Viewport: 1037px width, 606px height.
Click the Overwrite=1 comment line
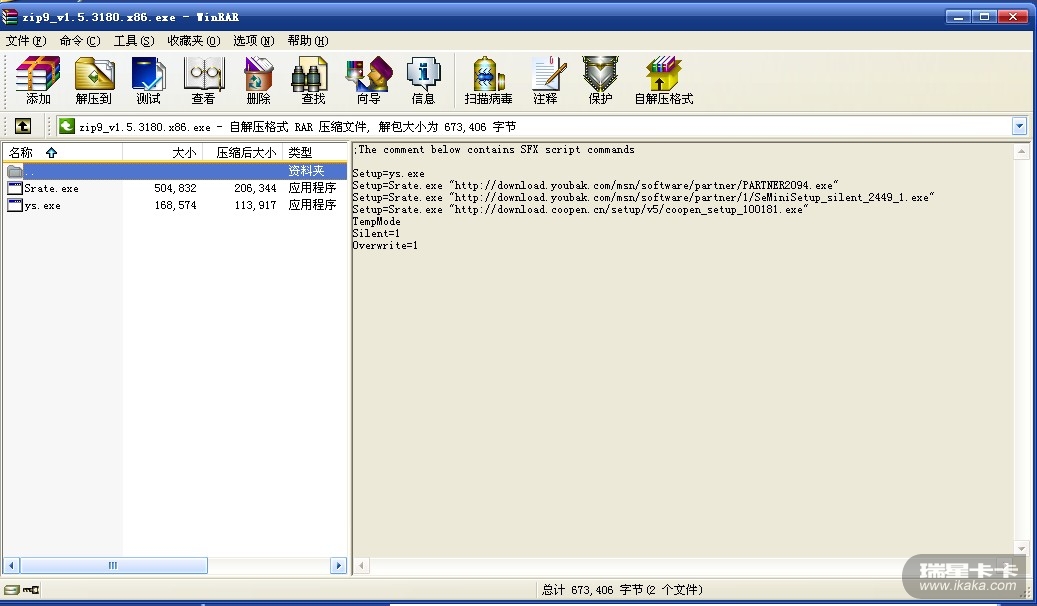click(x=385, y=245)
